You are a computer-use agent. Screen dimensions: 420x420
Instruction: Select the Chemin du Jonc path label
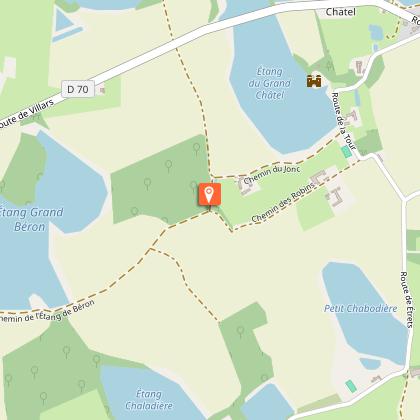click(272, 174)
